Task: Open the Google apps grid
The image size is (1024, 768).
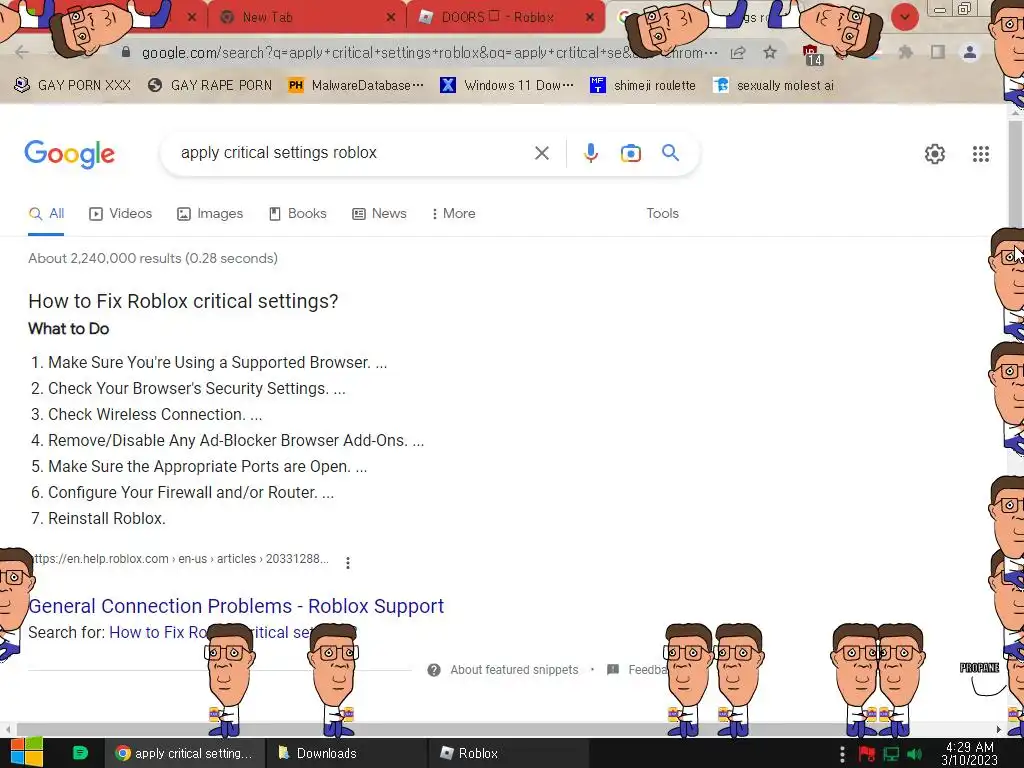Action: (x=980, y=153)
